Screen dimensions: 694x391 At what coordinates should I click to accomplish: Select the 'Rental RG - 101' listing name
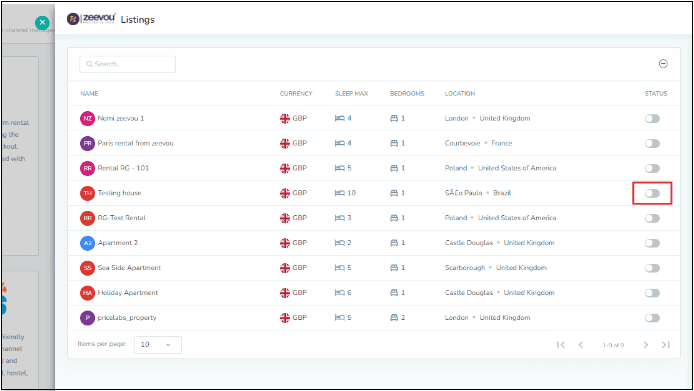[x=123, y=168]
